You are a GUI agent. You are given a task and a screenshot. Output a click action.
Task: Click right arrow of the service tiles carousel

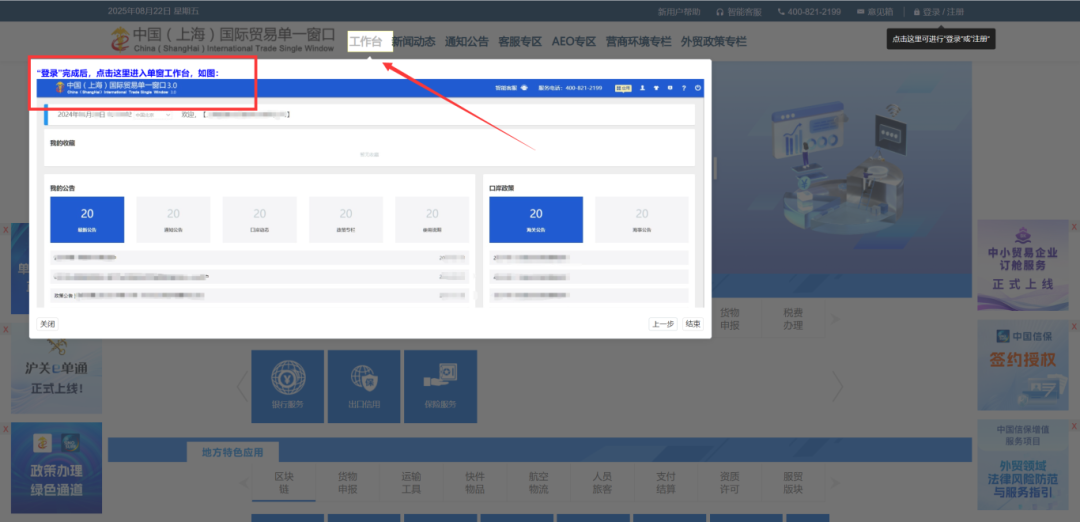click(x=838, y=386)
